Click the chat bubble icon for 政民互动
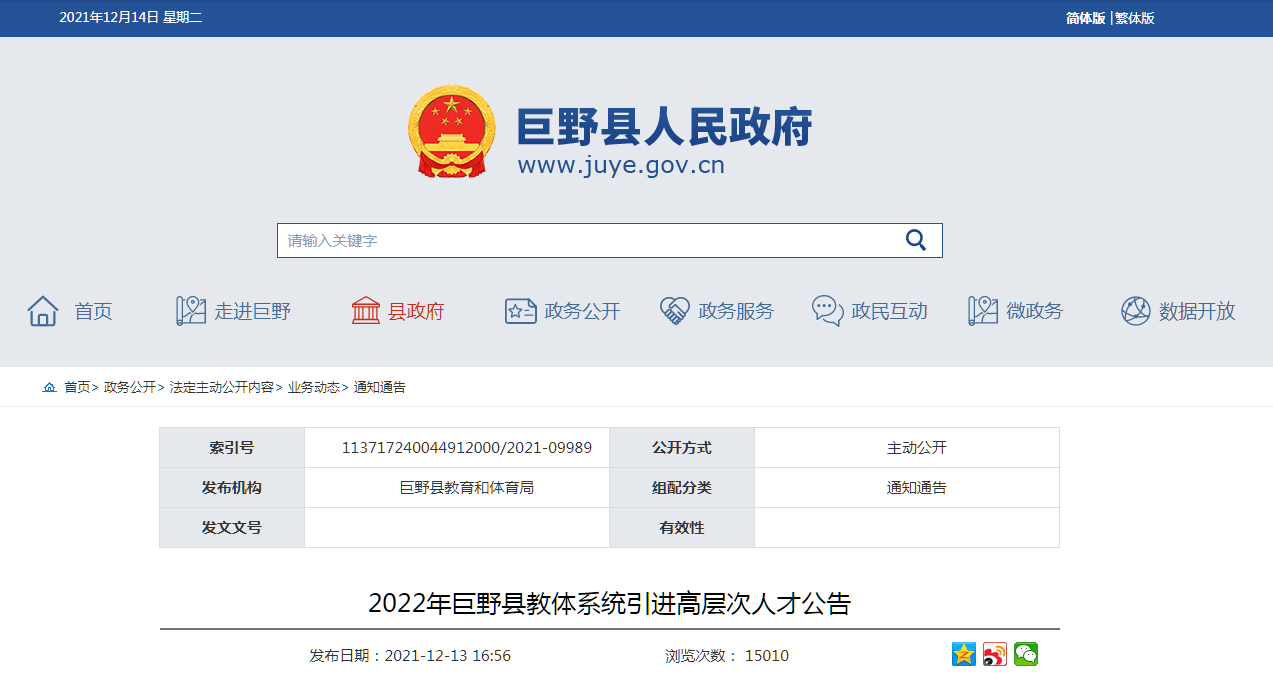 [827, 311]
